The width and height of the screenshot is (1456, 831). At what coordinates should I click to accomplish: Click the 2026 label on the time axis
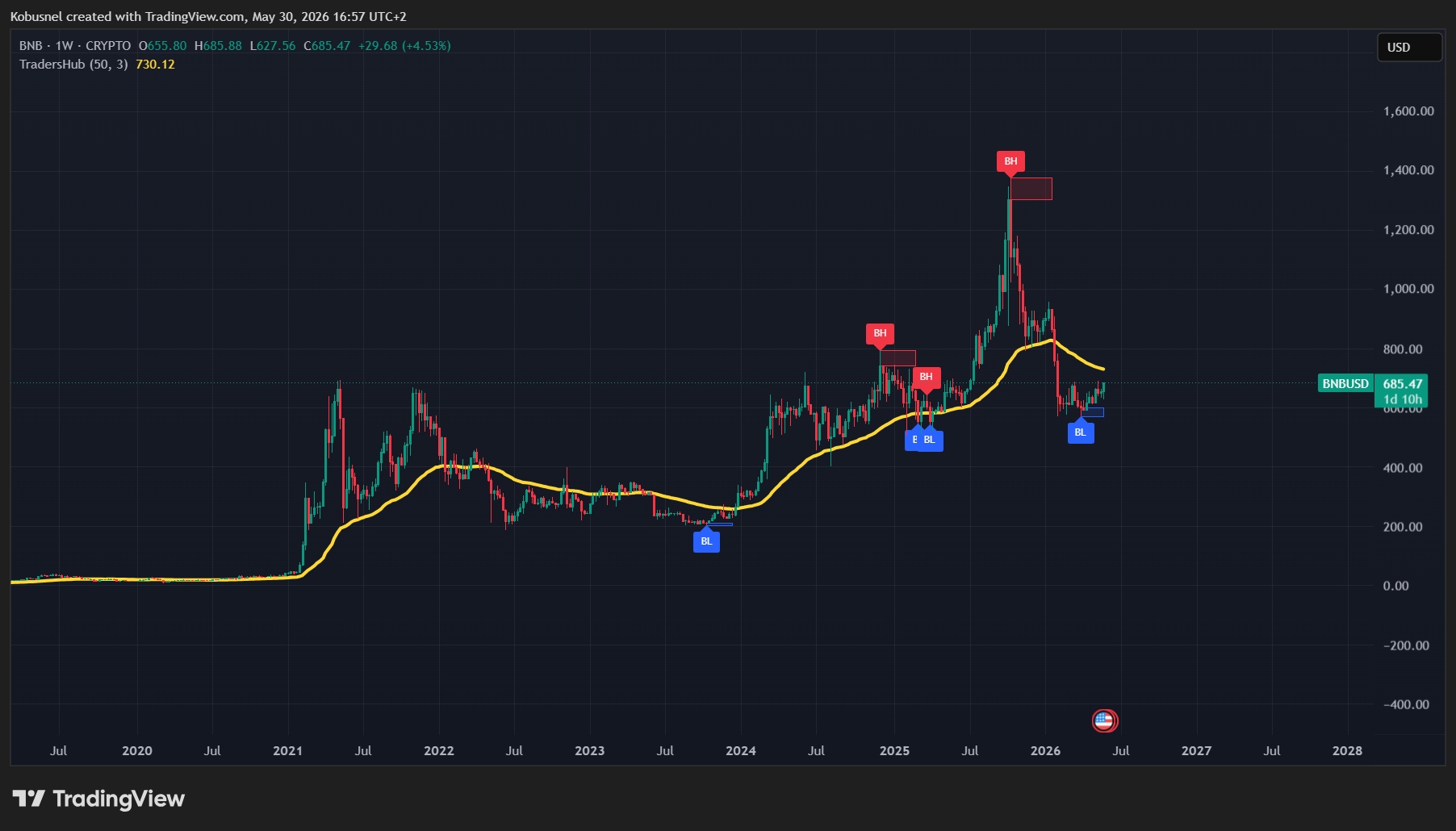(x=1046, y=750)
